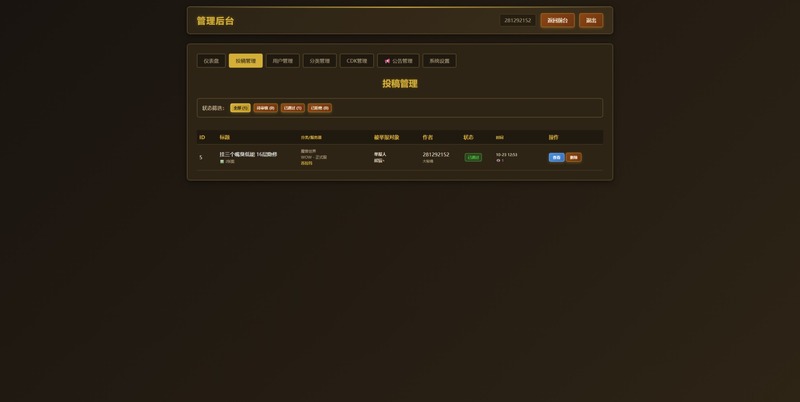The width and height of the screenshot is (800, 402).
Task: Click the 投稿管理 page heading
Action: coord(400,84)
